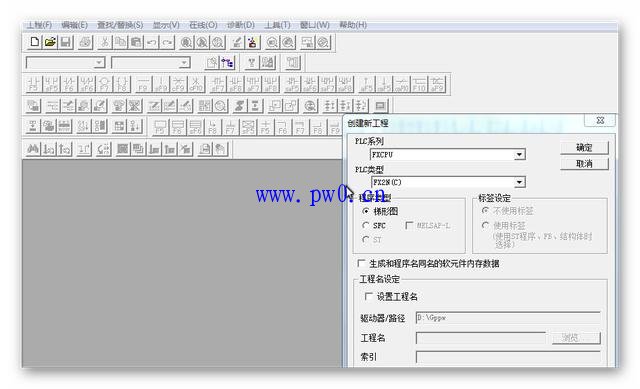Enable the 设置工程名 checkbox
Screen dimensions: 640x389
[368, 296]
